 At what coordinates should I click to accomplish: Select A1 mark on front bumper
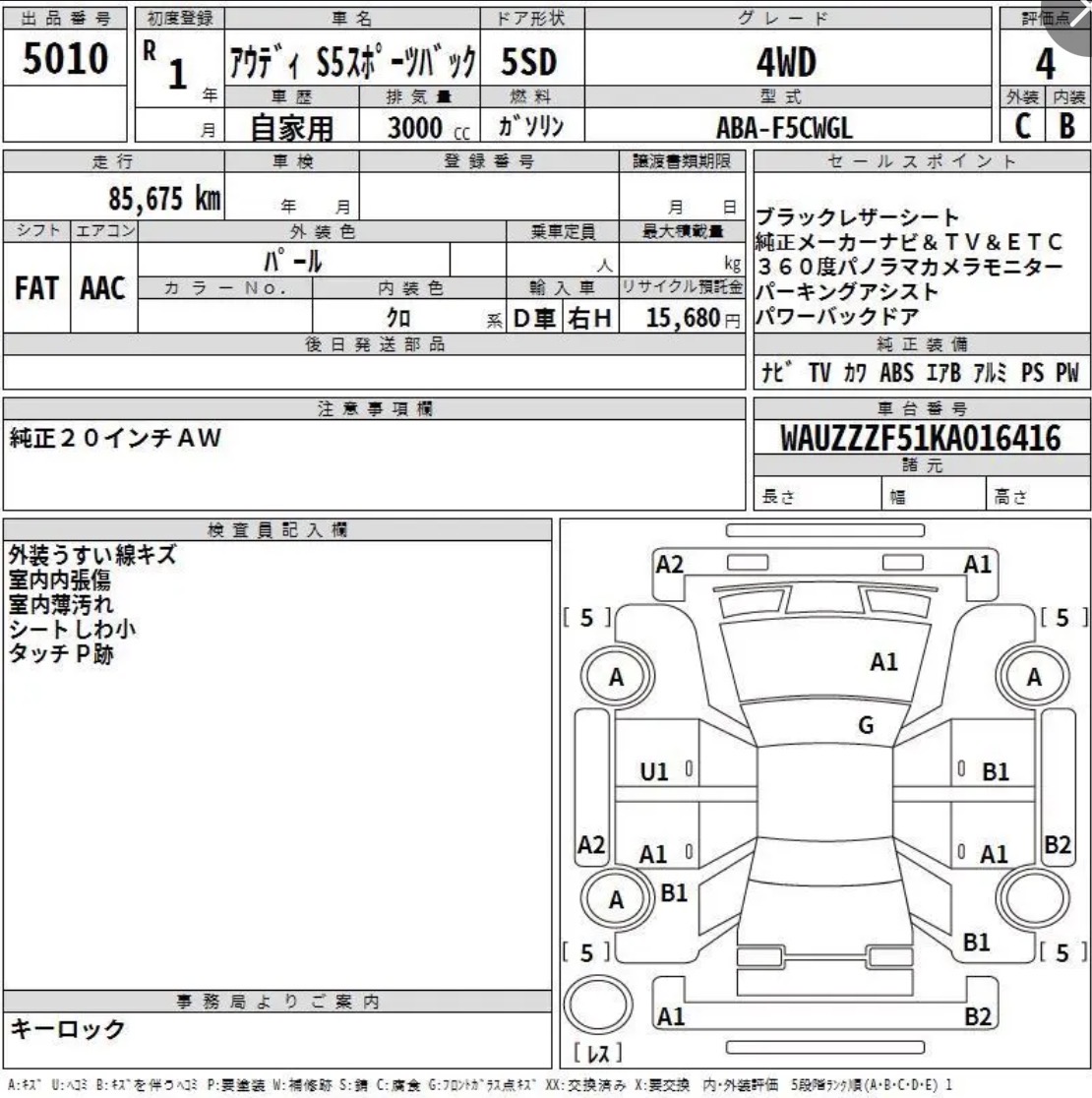tap(977, 565)
